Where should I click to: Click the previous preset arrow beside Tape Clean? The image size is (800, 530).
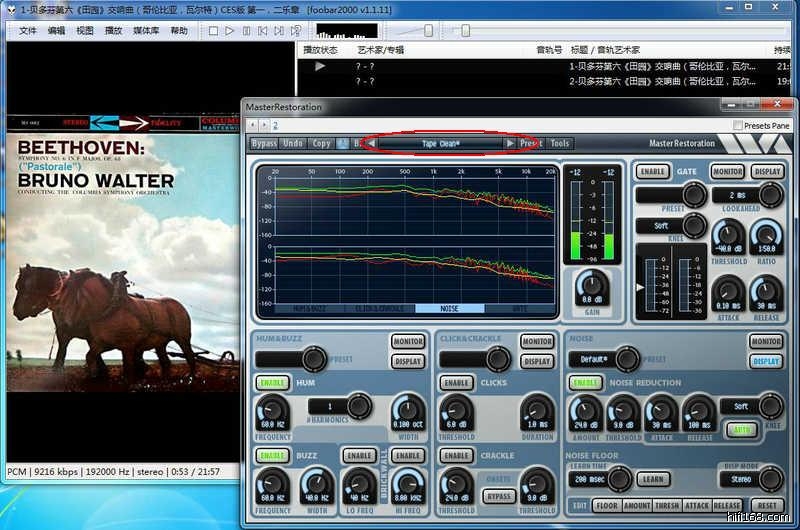[372, 144]
